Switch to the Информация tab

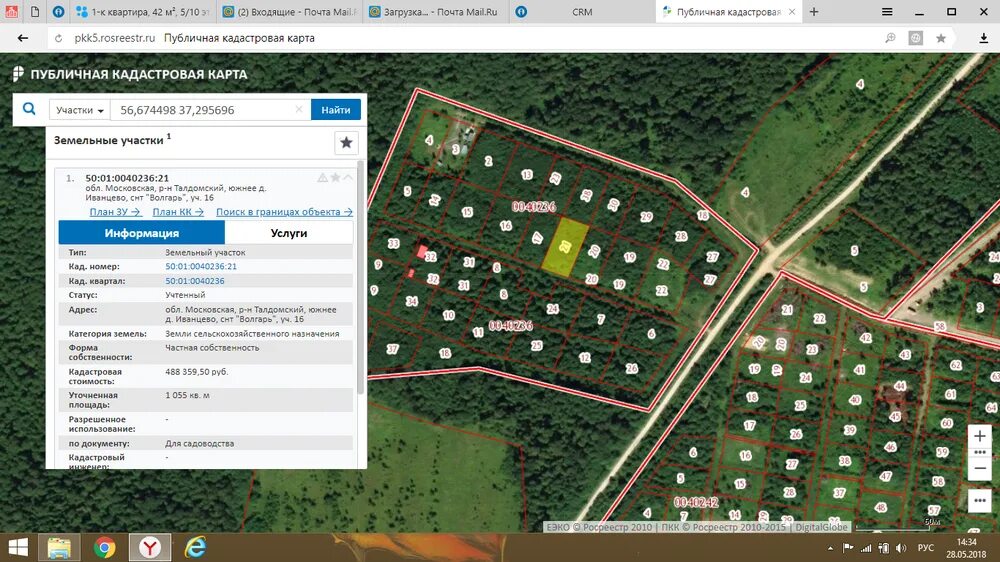[142, 233]
